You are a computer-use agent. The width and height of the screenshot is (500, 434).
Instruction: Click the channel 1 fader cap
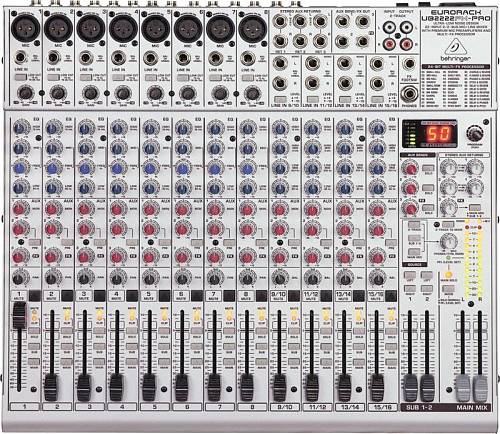point(19,316)
